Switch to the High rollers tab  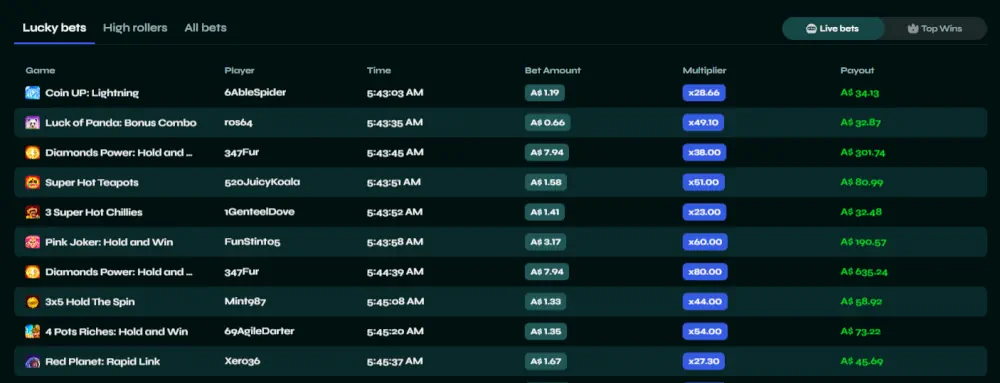tap(135, 28)
